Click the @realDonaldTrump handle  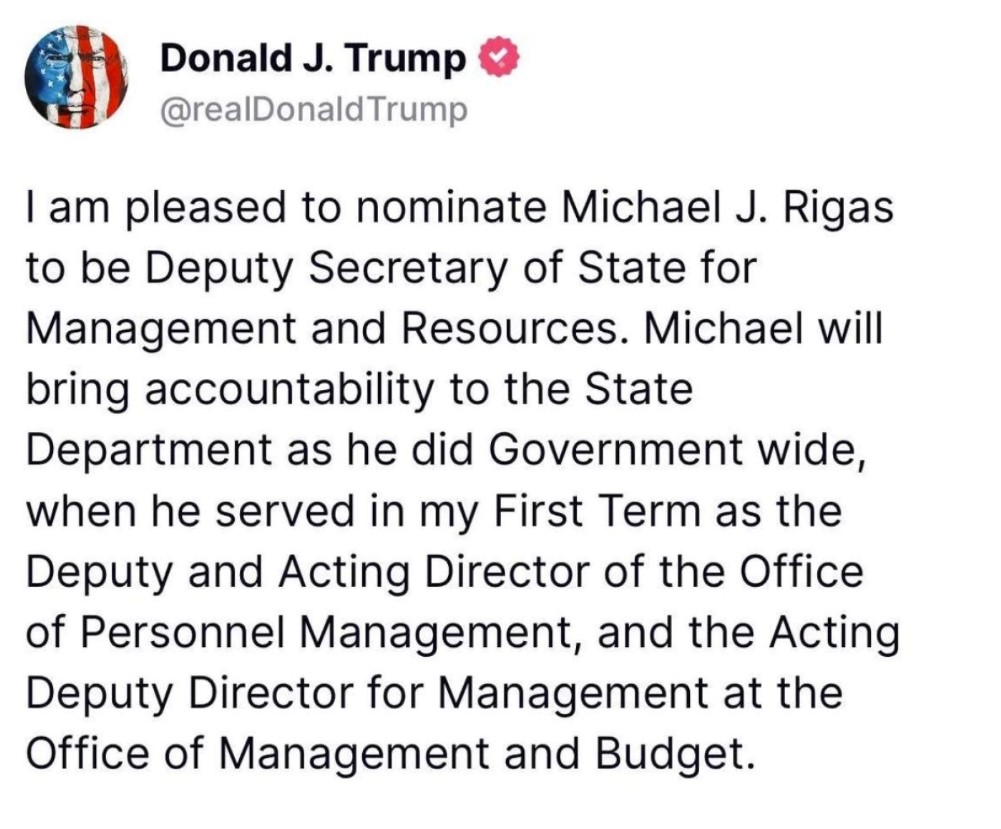click(313, 110)
